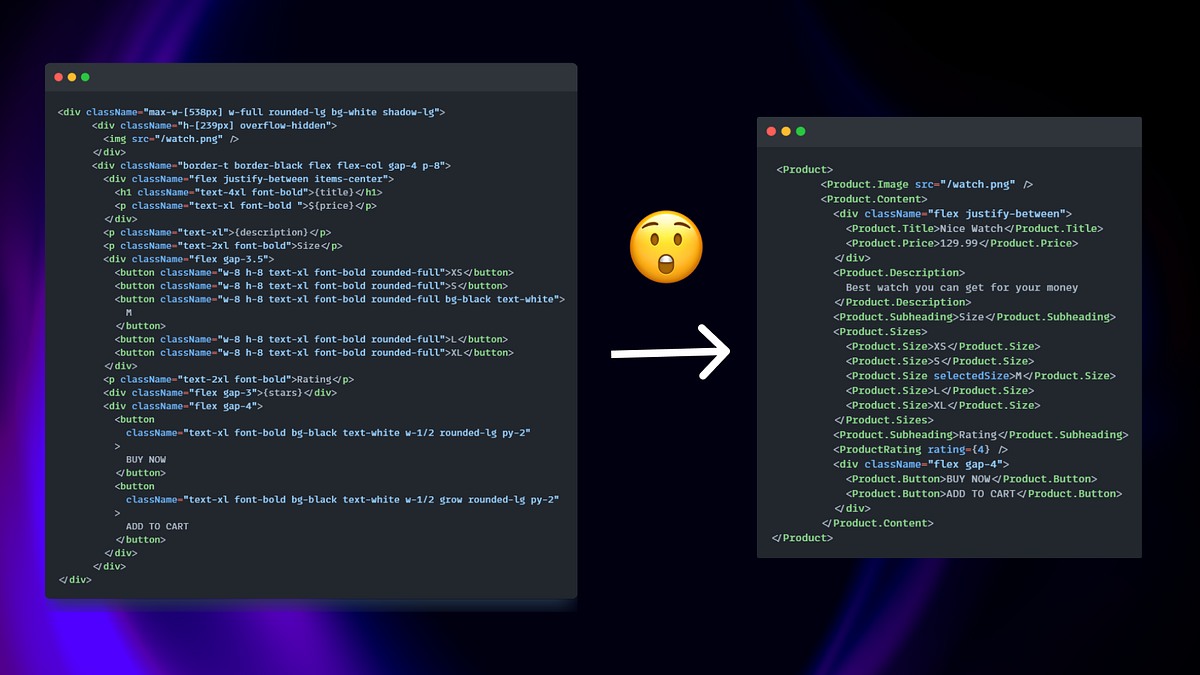Screen dimensions: 1200x675
Task: Click the right code window title bar
Action: point(948,131)
